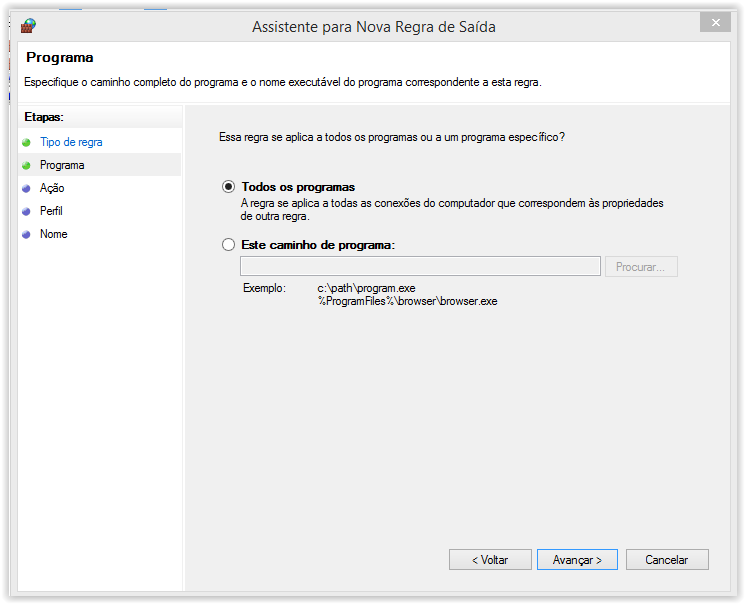Click the blue bullet beside Ação step

coord(26,188)
